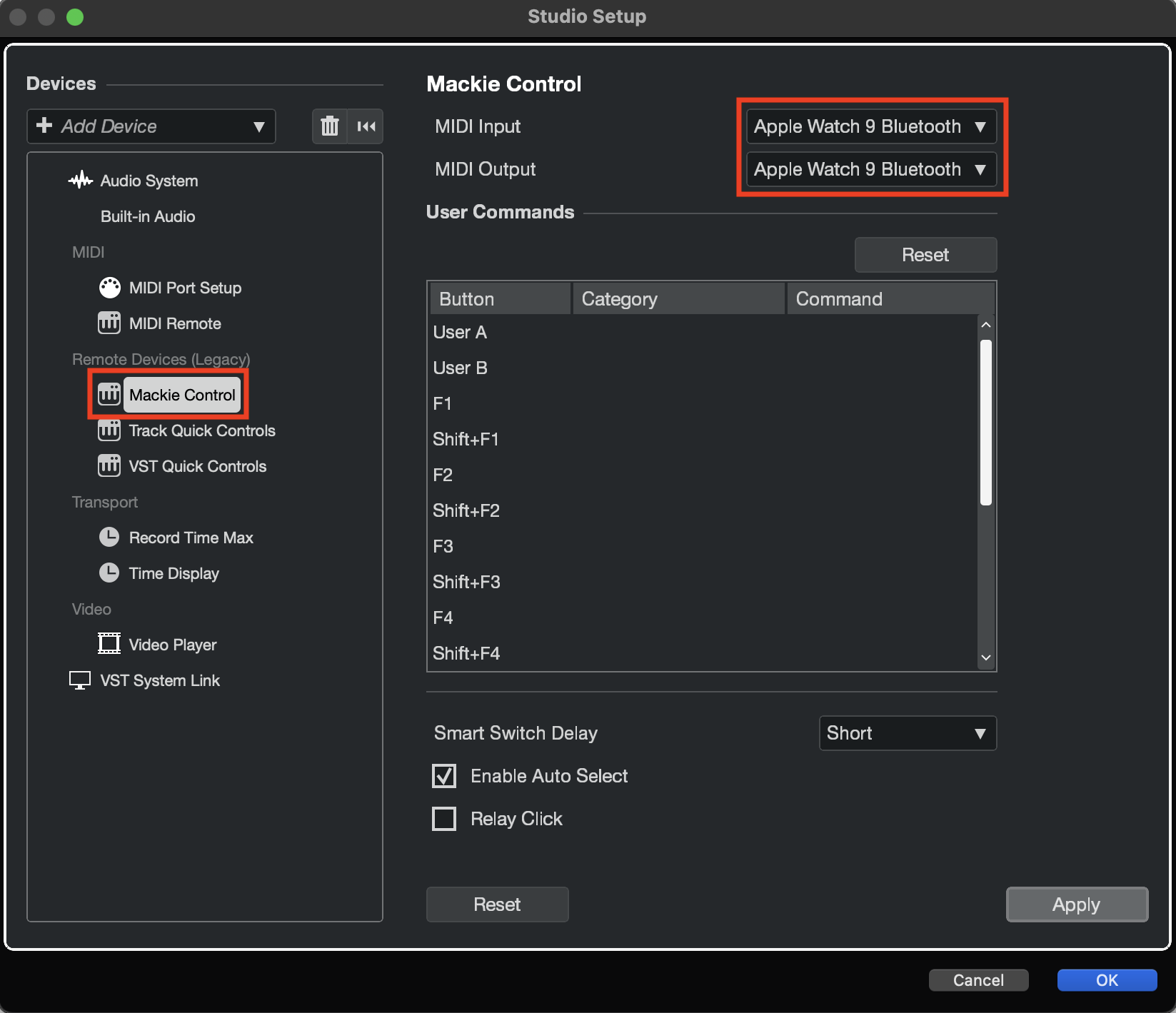Click the trash icon to remove selected device
Viewport: 1176px width, 1013px height.
(x=329, y=126)
